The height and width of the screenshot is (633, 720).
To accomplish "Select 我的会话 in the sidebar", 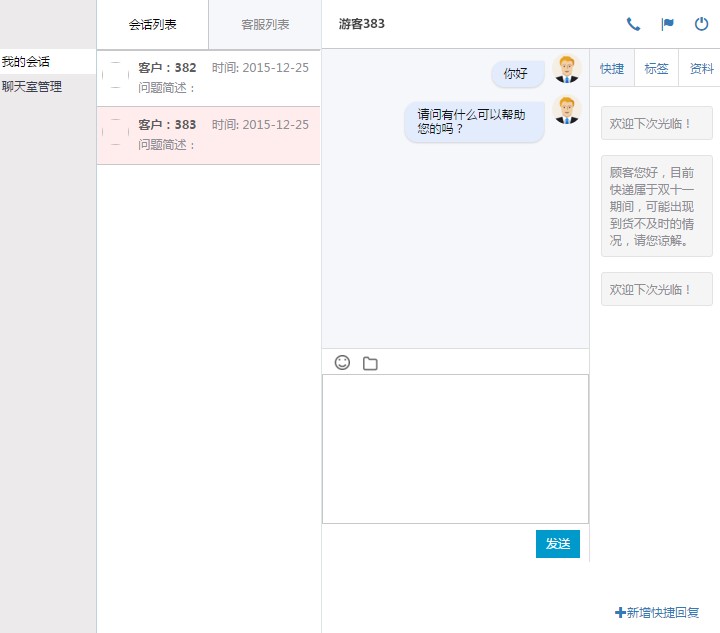I will [x=48, y=62].
